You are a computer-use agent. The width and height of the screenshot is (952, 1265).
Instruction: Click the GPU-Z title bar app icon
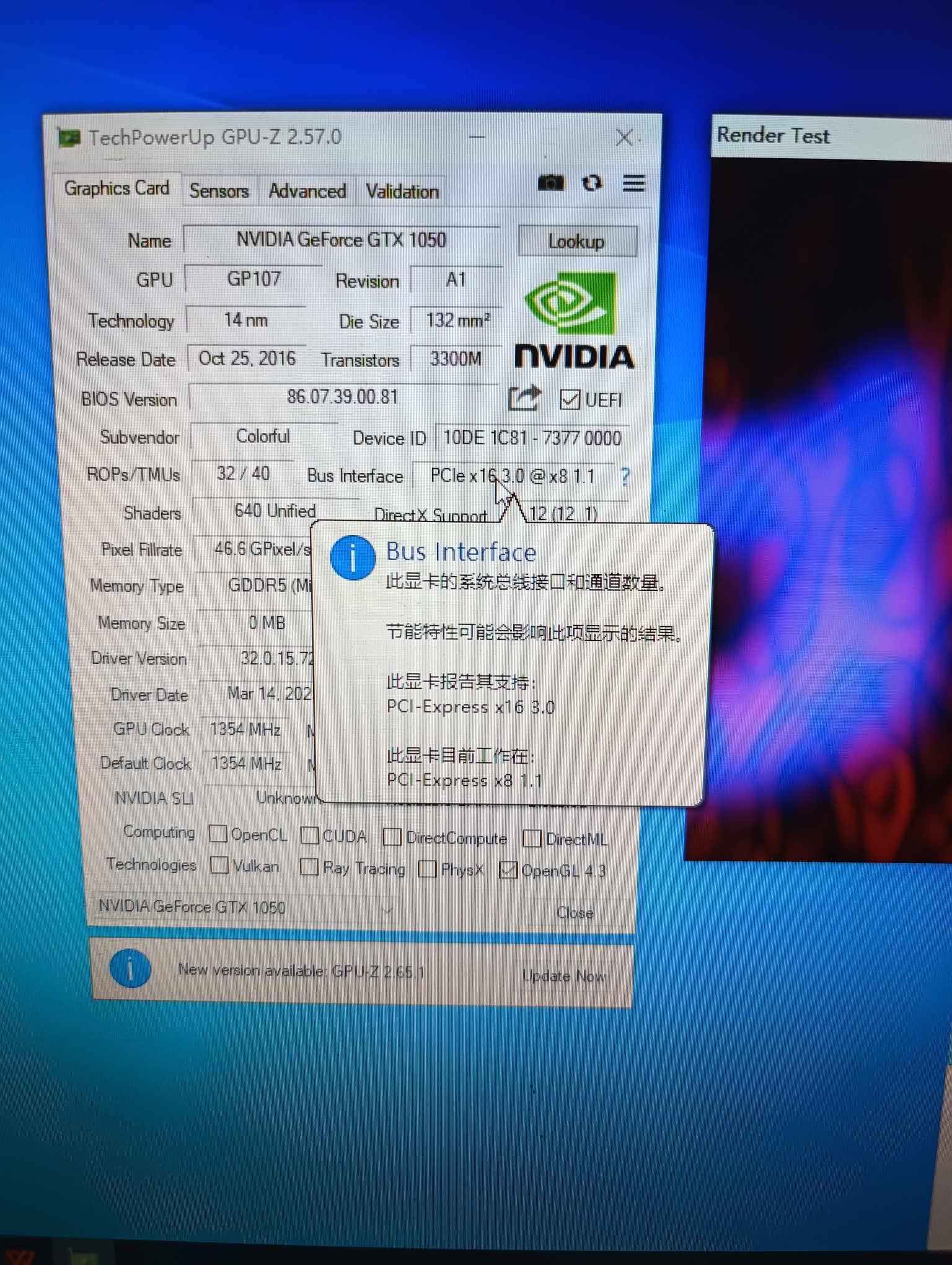point(69,138)
